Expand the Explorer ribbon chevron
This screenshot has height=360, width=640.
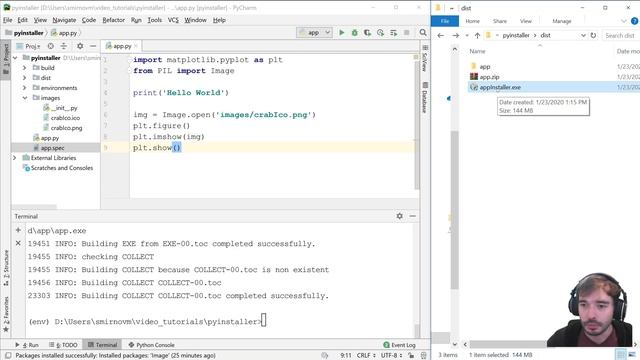click(624, 21)
